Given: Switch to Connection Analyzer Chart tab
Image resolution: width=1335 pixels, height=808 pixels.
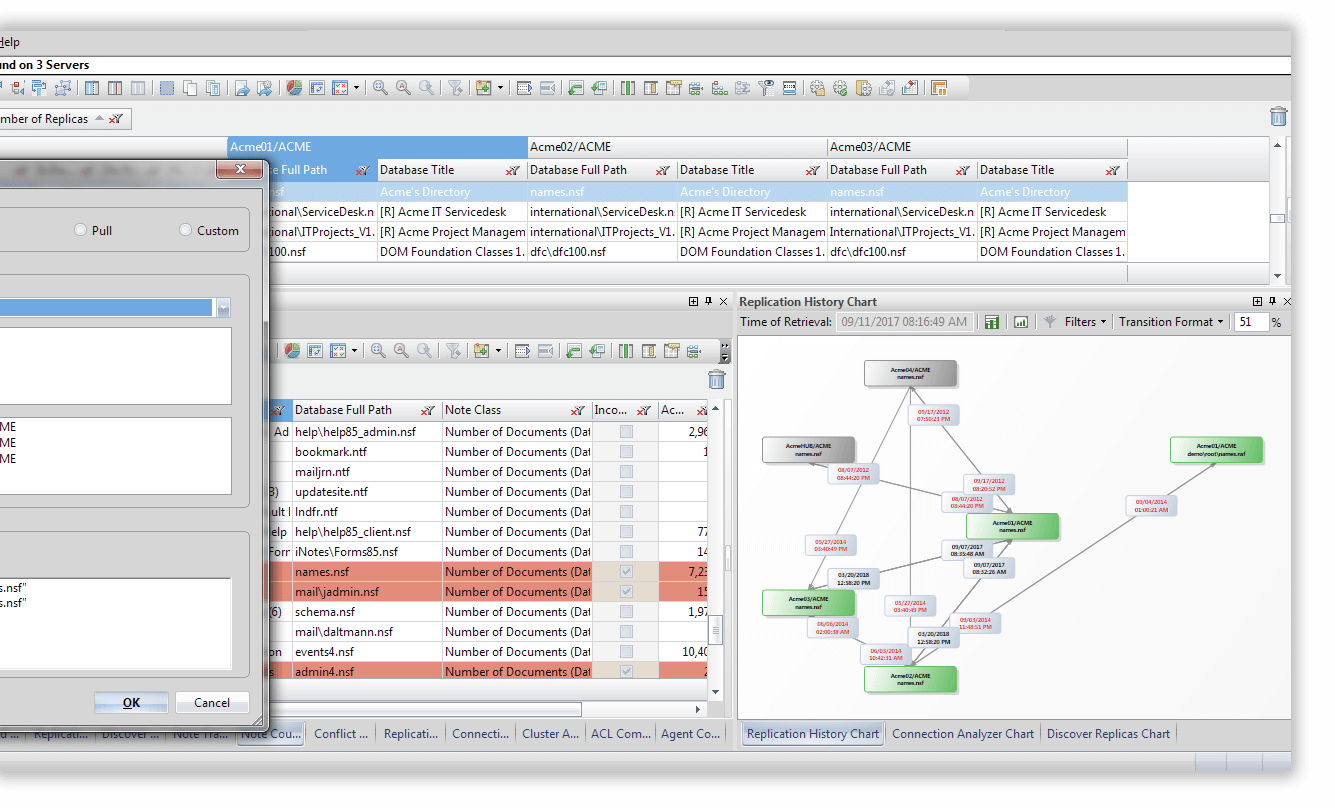Looking at the screenshot, I should point(962,734).
